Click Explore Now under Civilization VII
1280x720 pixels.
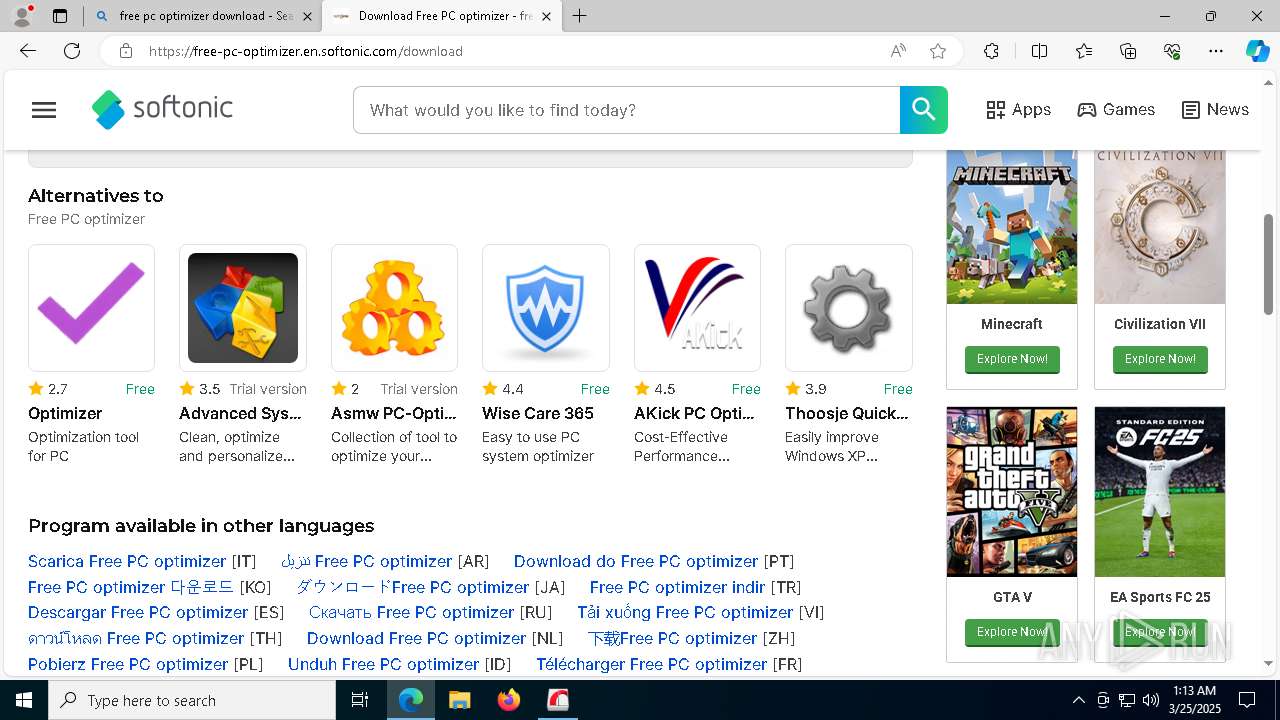(1160, 359)
